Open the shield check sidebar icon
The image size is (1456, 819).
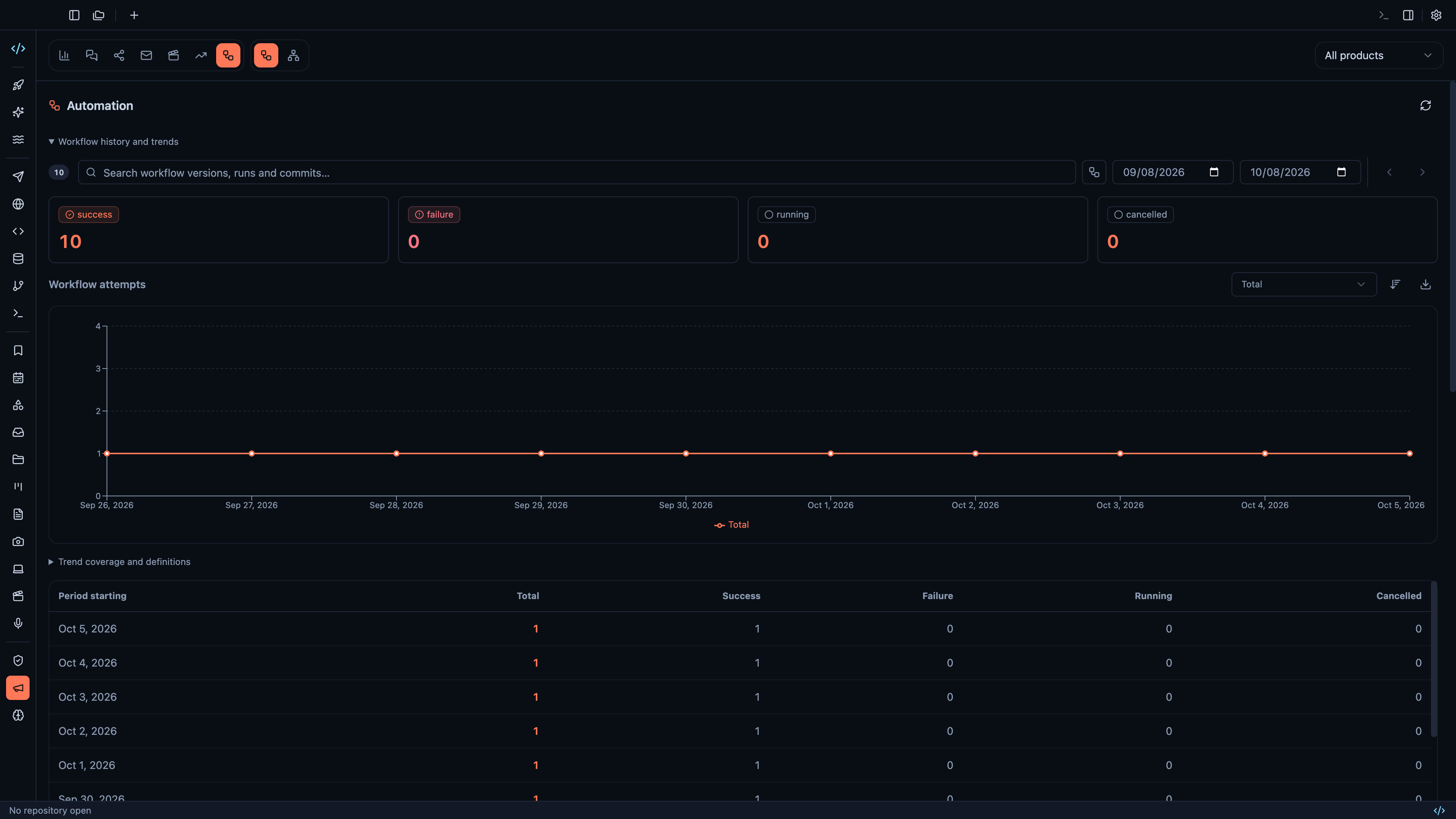click(18, 661)
